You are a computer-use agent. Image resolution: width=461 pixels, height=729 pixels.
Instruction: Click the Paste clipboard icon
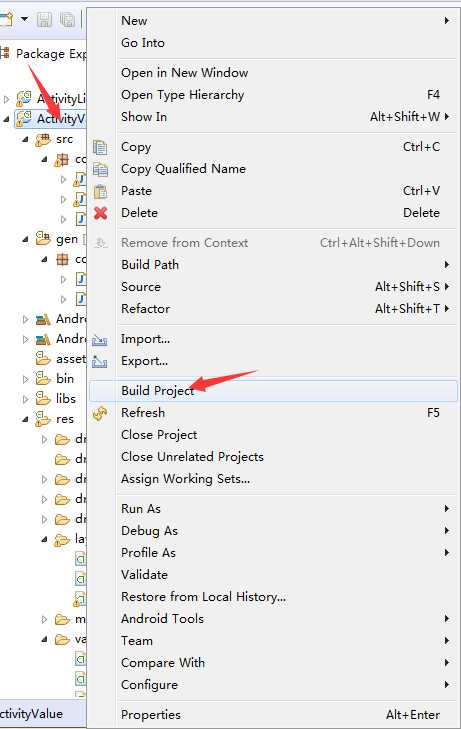click(x=100, y=191)
